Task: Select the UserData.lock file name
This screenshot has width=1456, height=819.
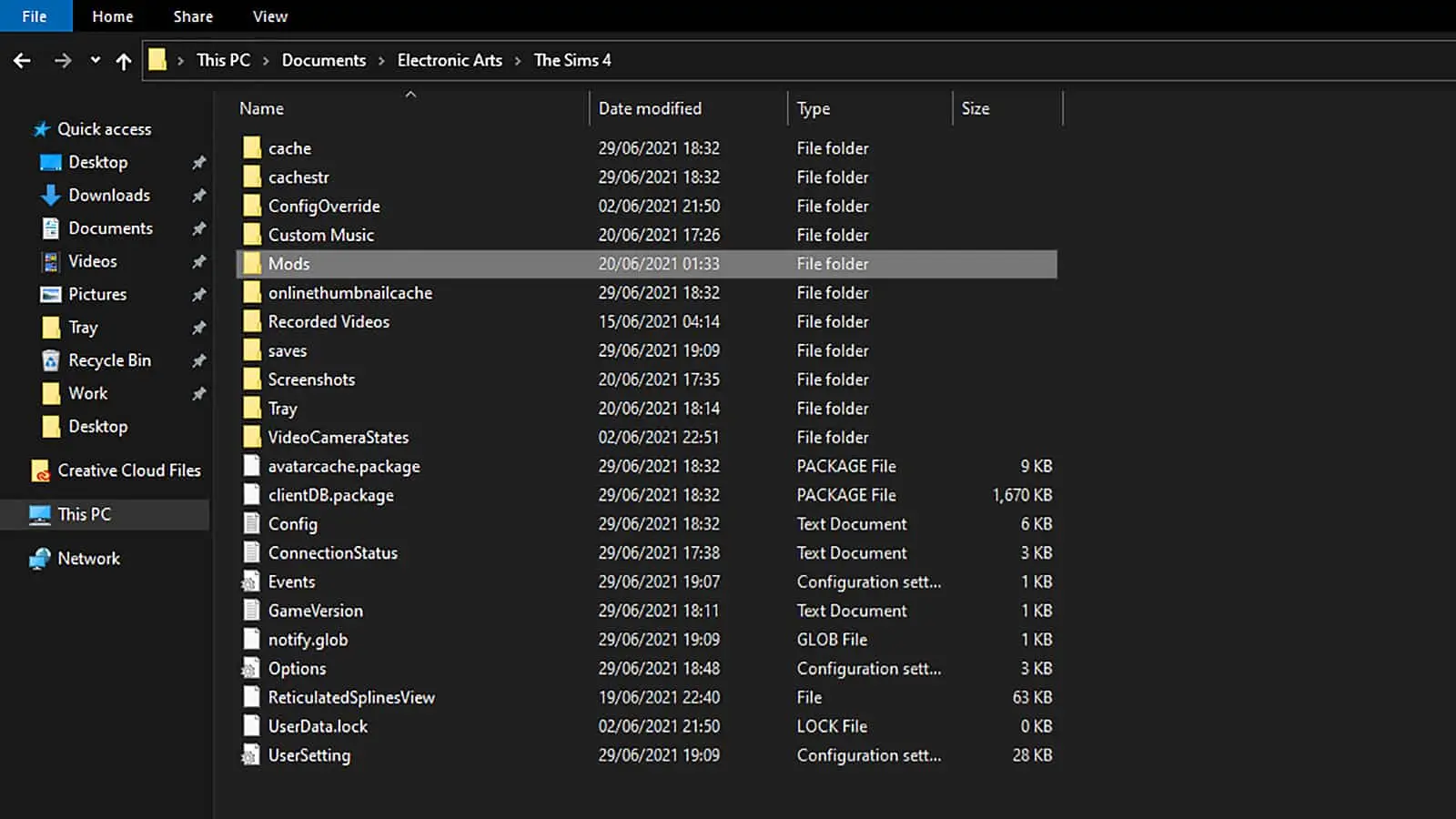Action: [x=318, y=726]
